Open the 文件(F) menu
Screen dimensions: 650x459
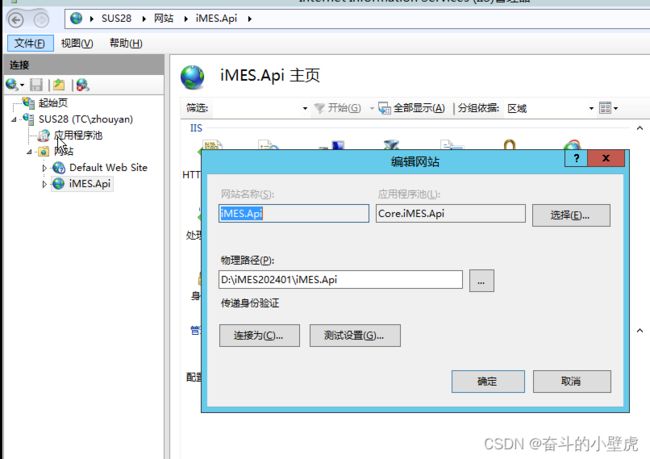click(x=30, y=43)
